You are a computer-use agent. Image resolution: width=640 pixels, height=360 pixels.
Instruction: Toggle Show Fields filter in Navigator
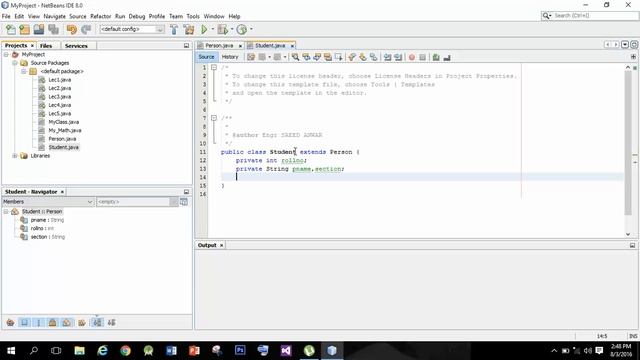point(24,322)
